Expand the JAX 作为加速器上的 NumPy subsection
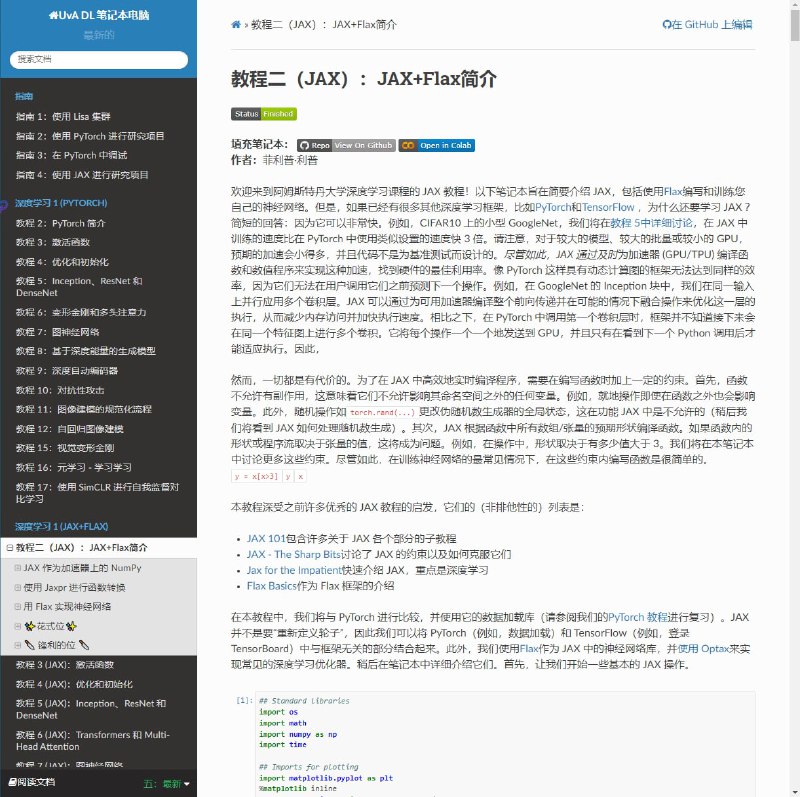This screenshot has height=797, width=800. pyautogui.click(x=17, y=568)
